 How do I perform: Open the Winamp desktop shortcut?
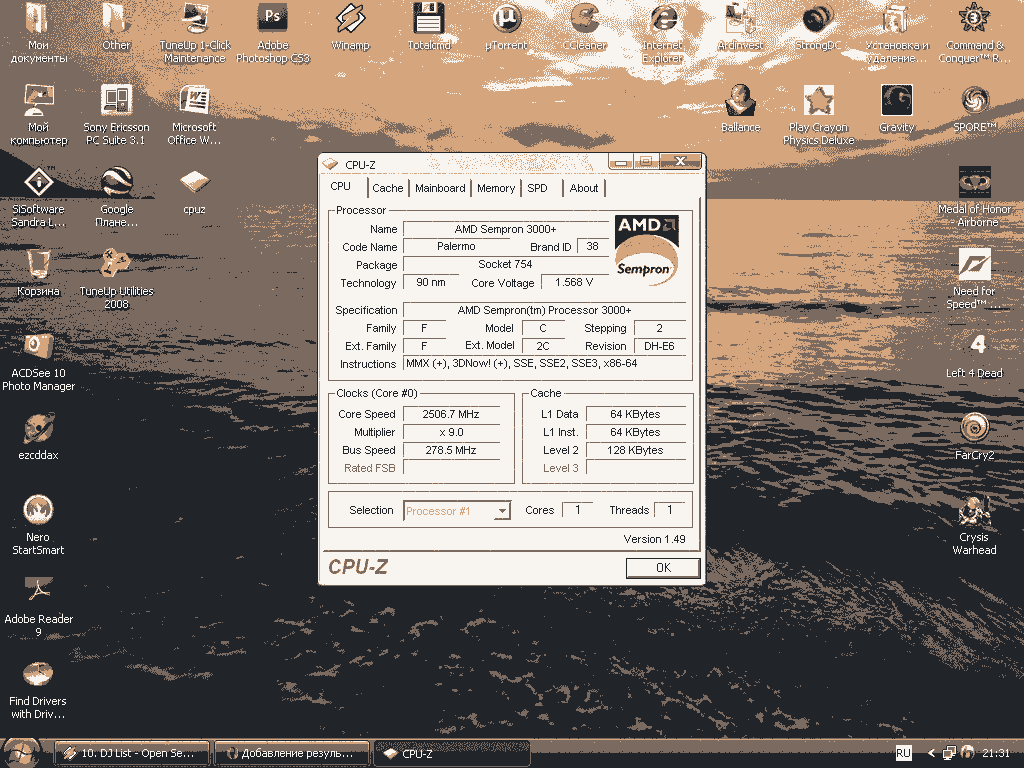pos(350,20)
